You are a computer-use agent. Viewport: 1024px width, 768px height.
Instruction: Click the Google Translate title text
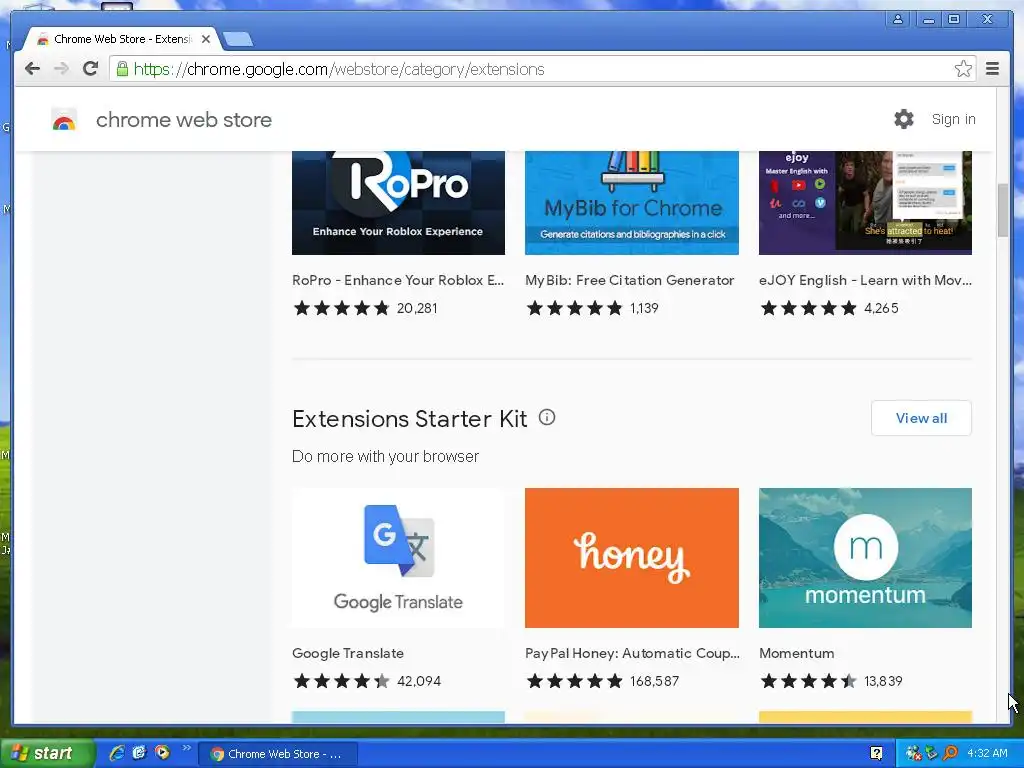point(347,653)
